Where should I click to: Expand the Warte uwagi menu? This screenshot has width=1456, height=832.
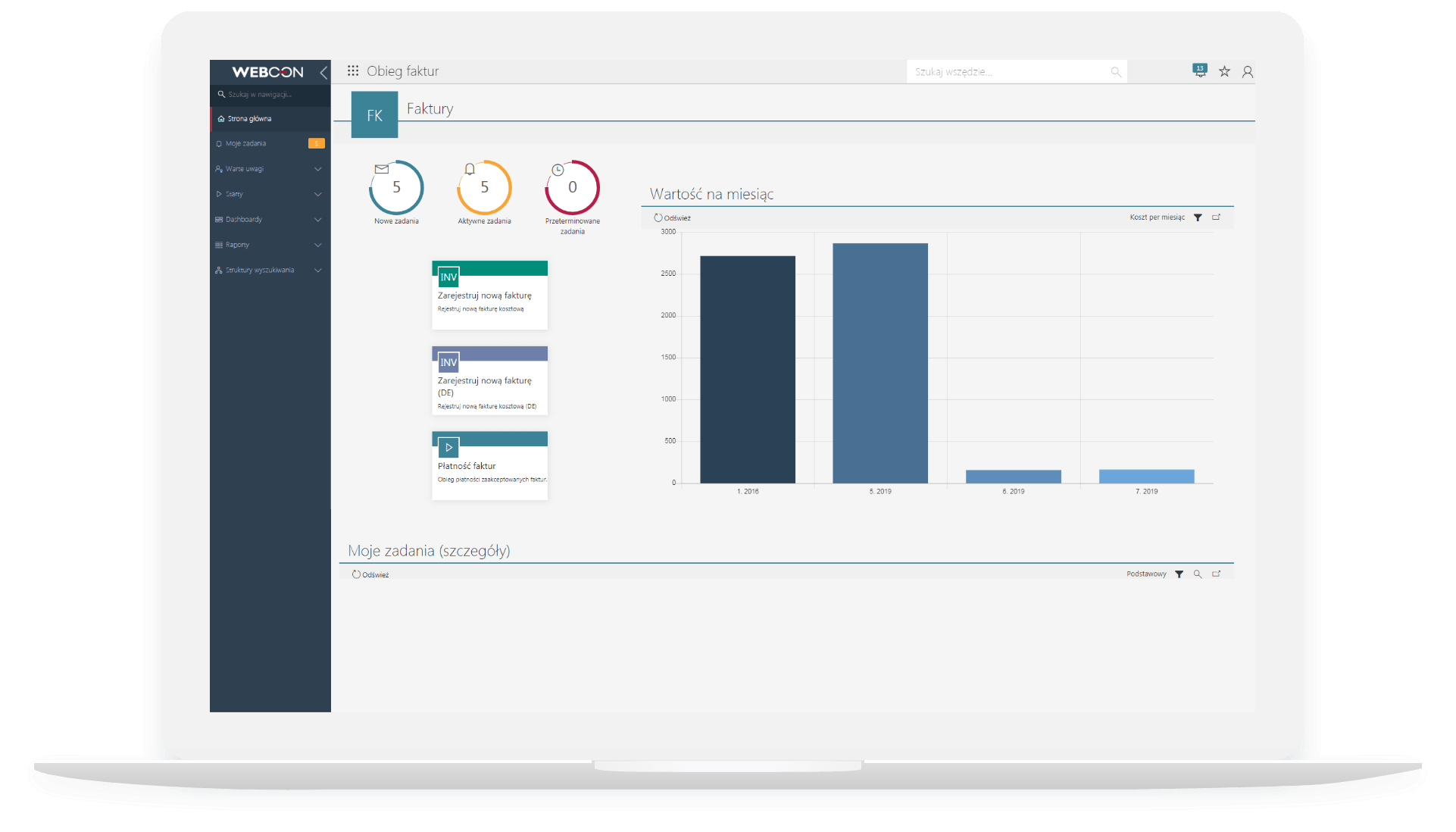318,169
